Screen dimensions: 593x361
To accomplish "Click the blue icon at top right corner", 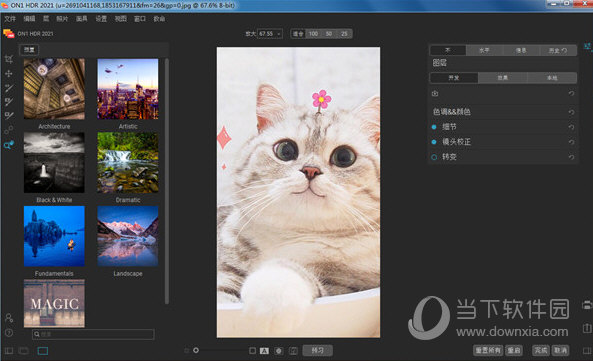I will point(587,47).
